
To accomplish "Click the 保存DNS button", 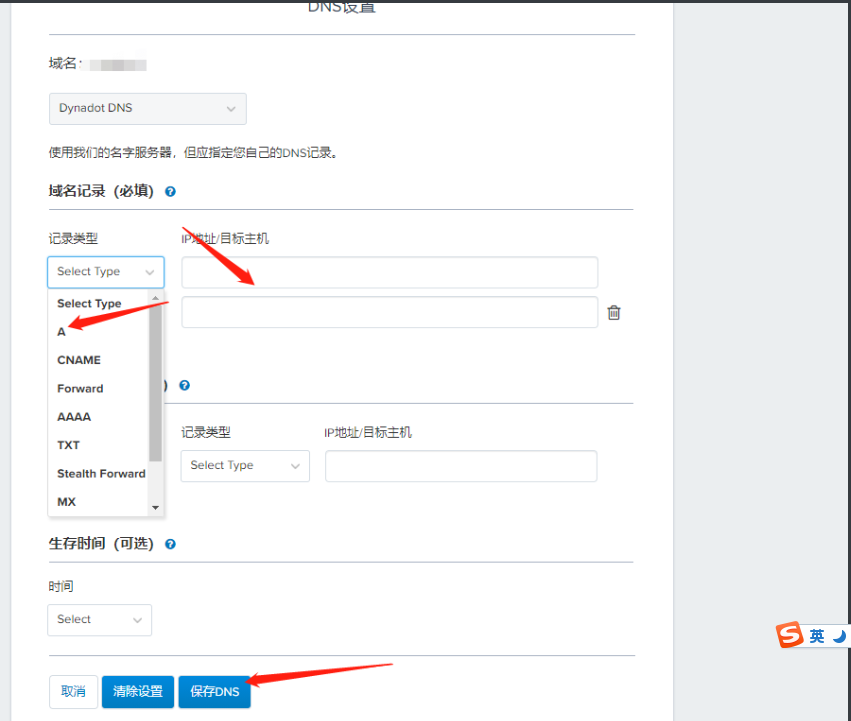I will pos(214,691).
